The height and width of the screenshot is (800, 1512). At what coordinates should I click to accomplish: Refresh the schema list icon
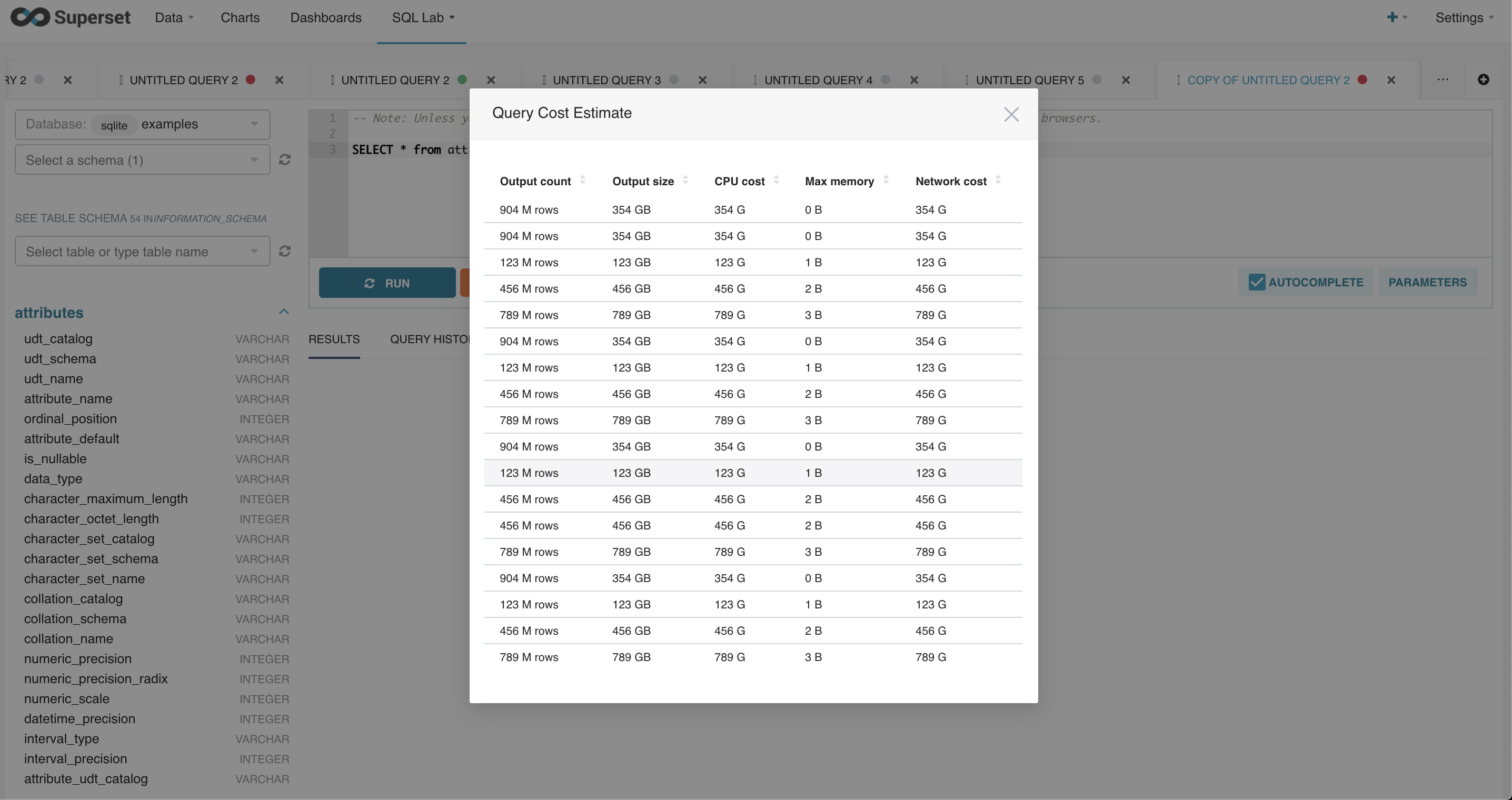tap(285, 159)
